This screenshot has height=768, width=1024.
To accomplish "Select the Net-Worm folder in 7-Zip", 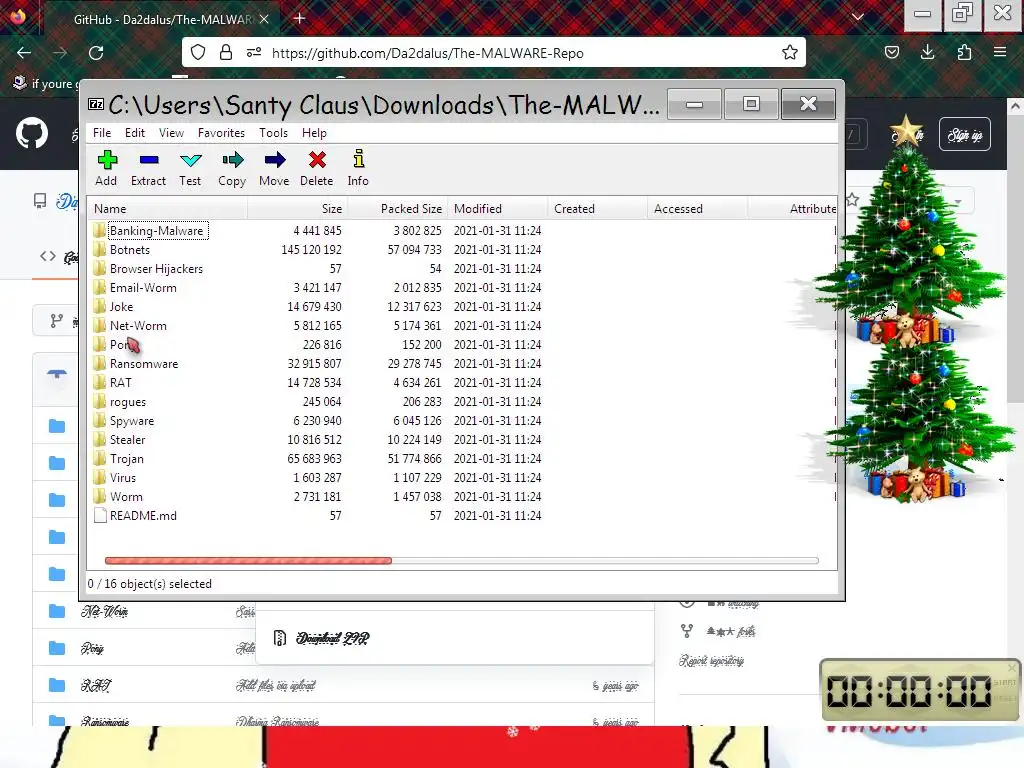I will (138, 325).
